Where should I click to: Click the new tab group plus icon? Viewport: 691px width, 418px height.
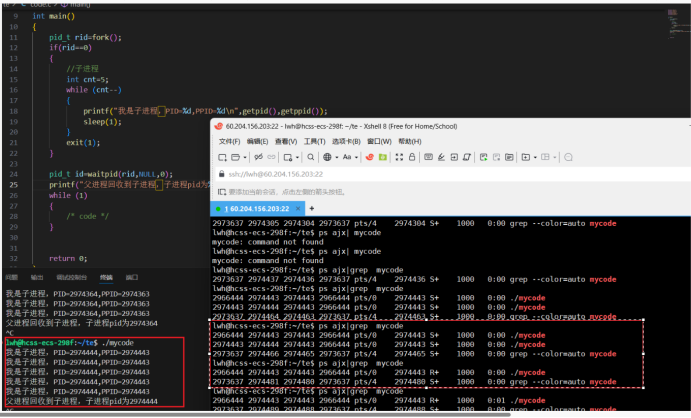pyautogui.click(x=526, y=157)
